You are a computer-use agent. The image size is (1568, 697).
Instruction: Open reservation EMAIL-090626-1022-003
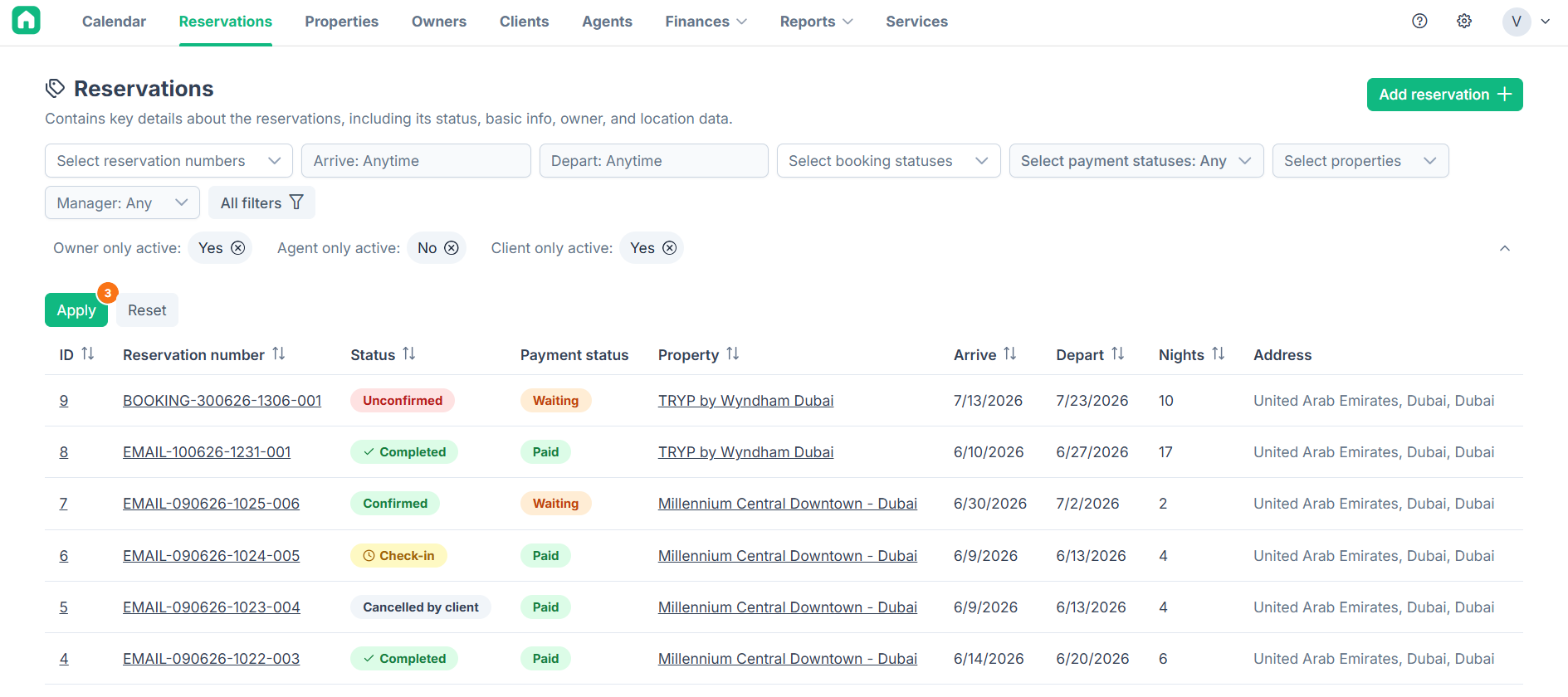[211, 659]
